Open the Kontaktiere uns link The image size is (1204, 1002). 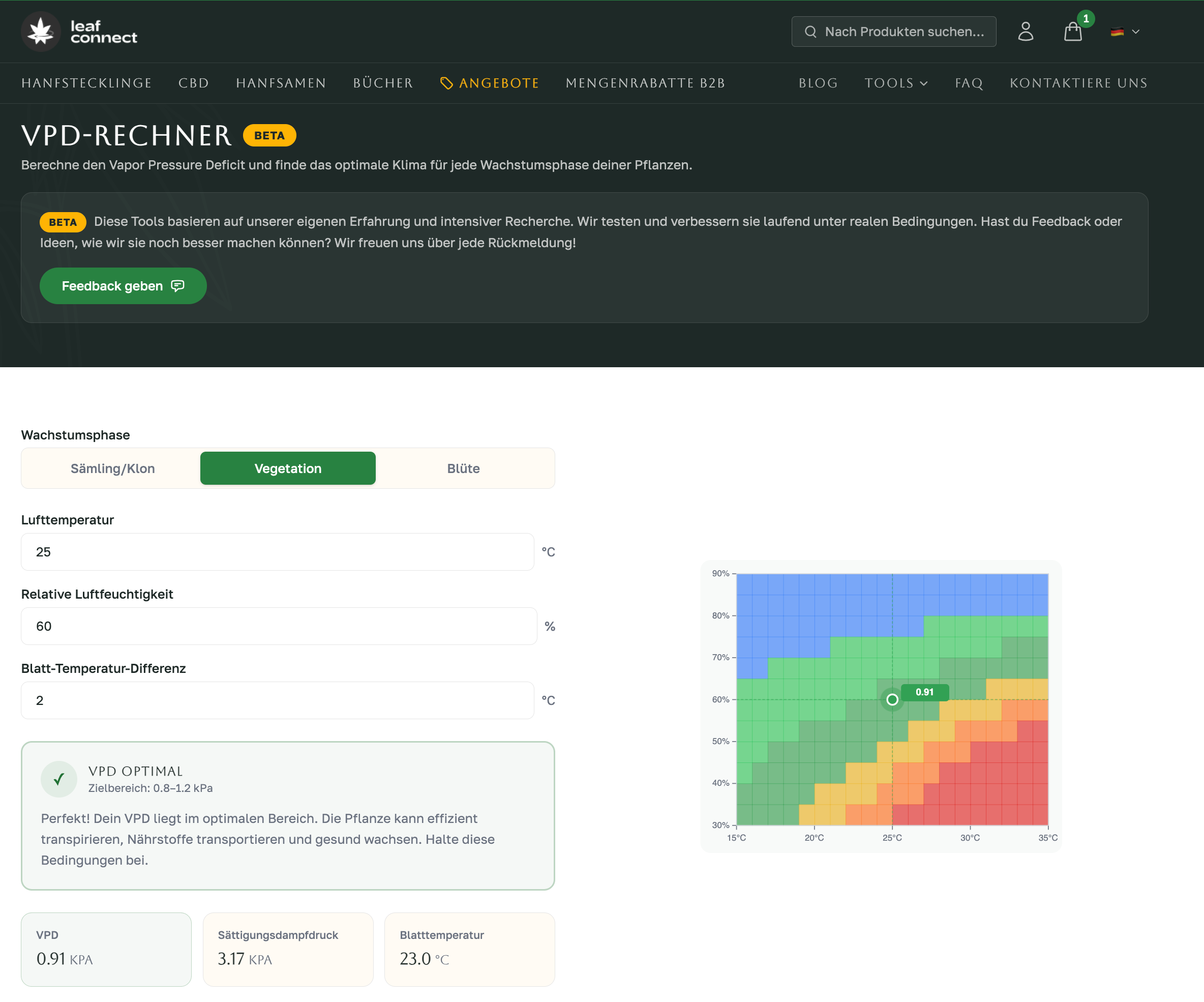point(1078,83)
